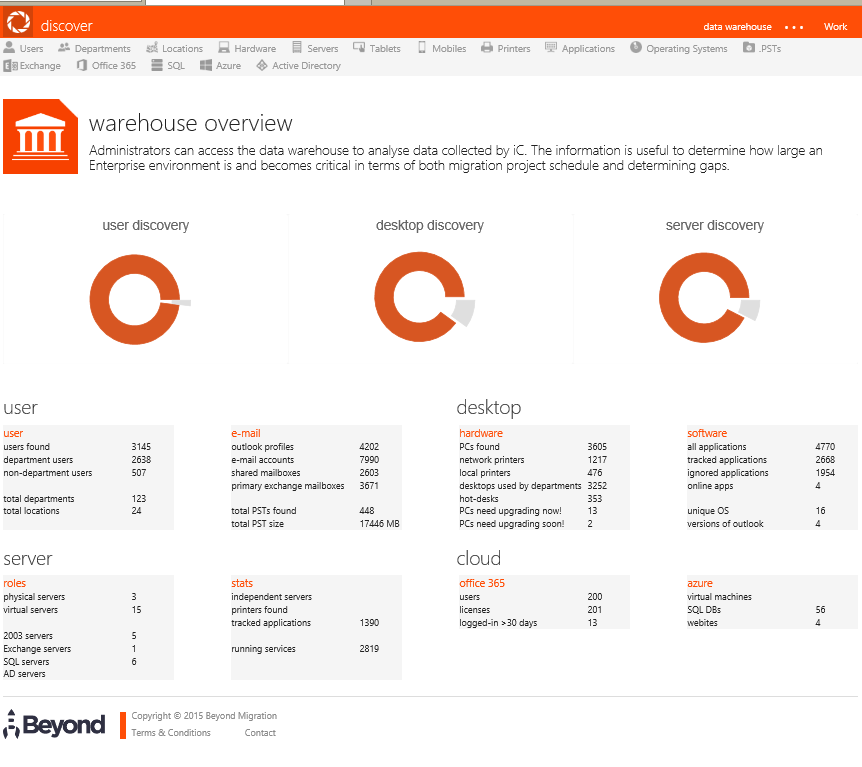Click the 'virtual servers' row

(89, 610)
